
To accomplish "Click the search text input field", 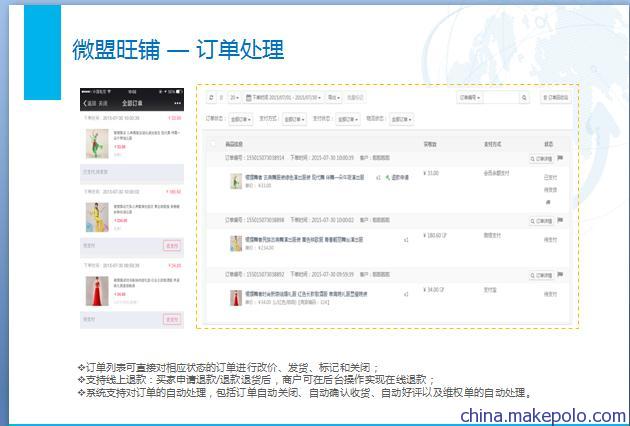I will coord(501,98).
